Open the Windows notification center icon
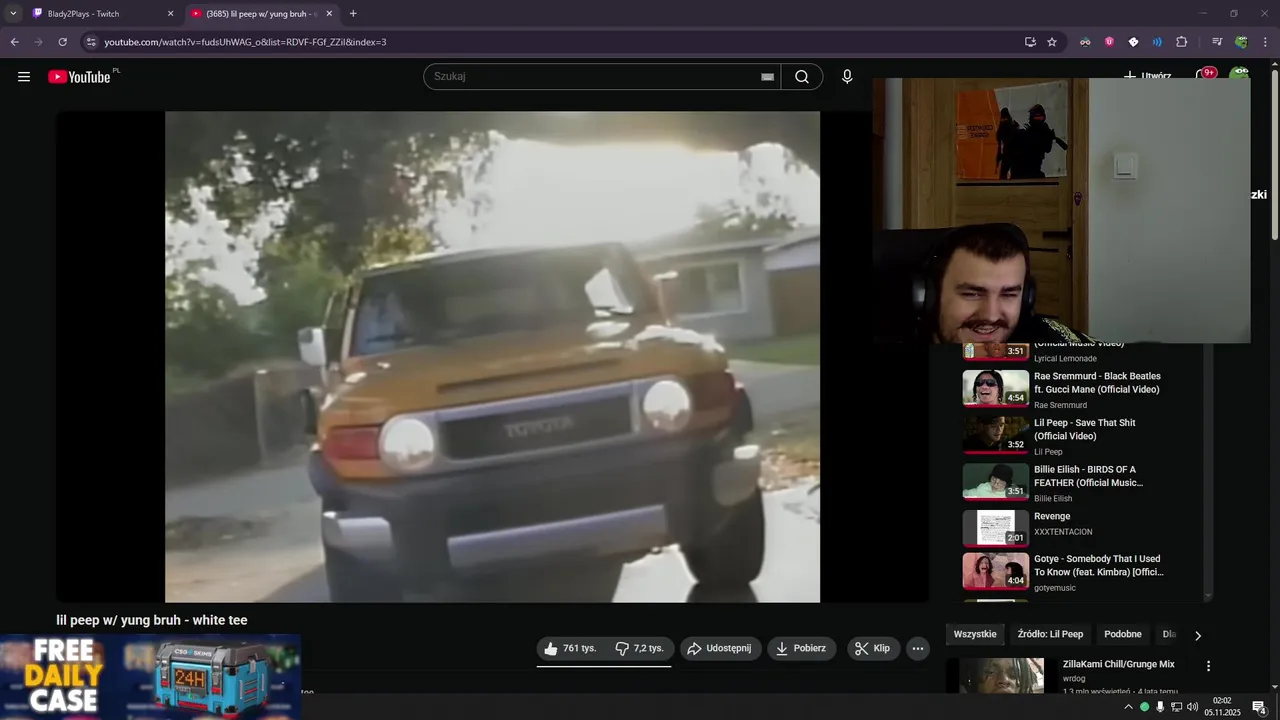The height and width of the screenshot is (720, 1280). [x=1260, y=707]
